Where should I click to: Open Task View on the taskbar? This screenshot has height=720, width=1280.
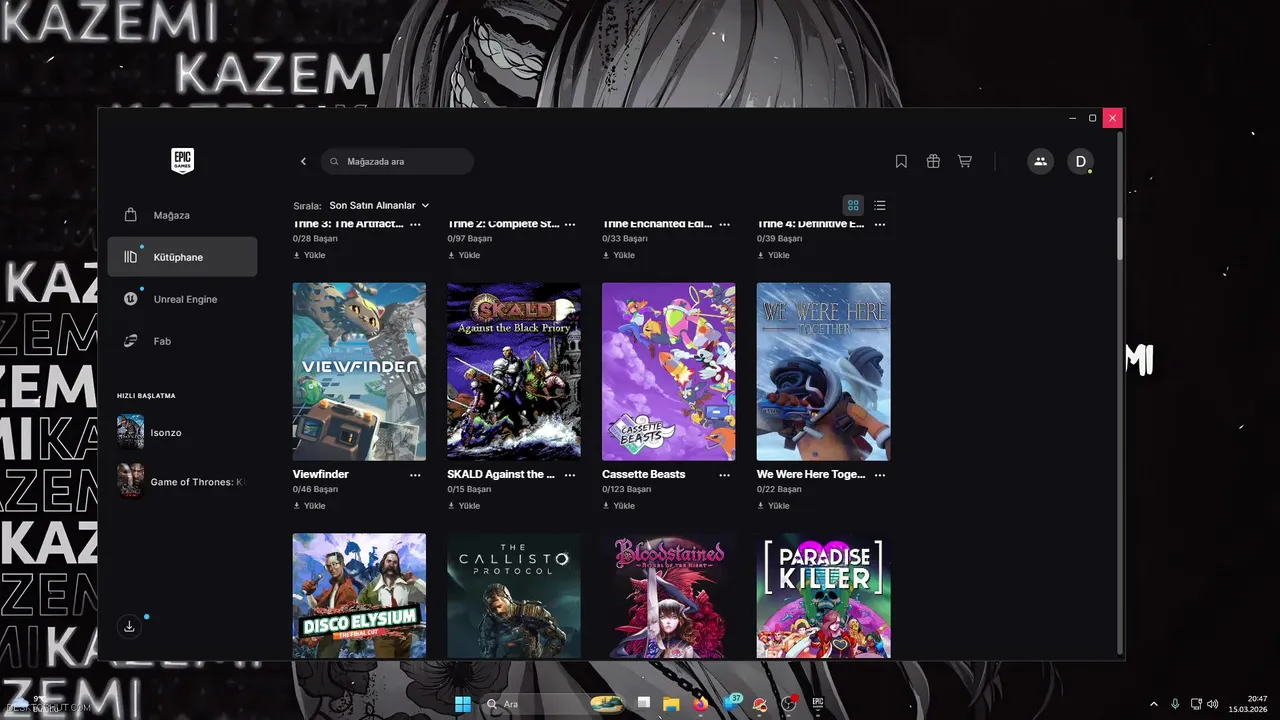click(644, 704)
